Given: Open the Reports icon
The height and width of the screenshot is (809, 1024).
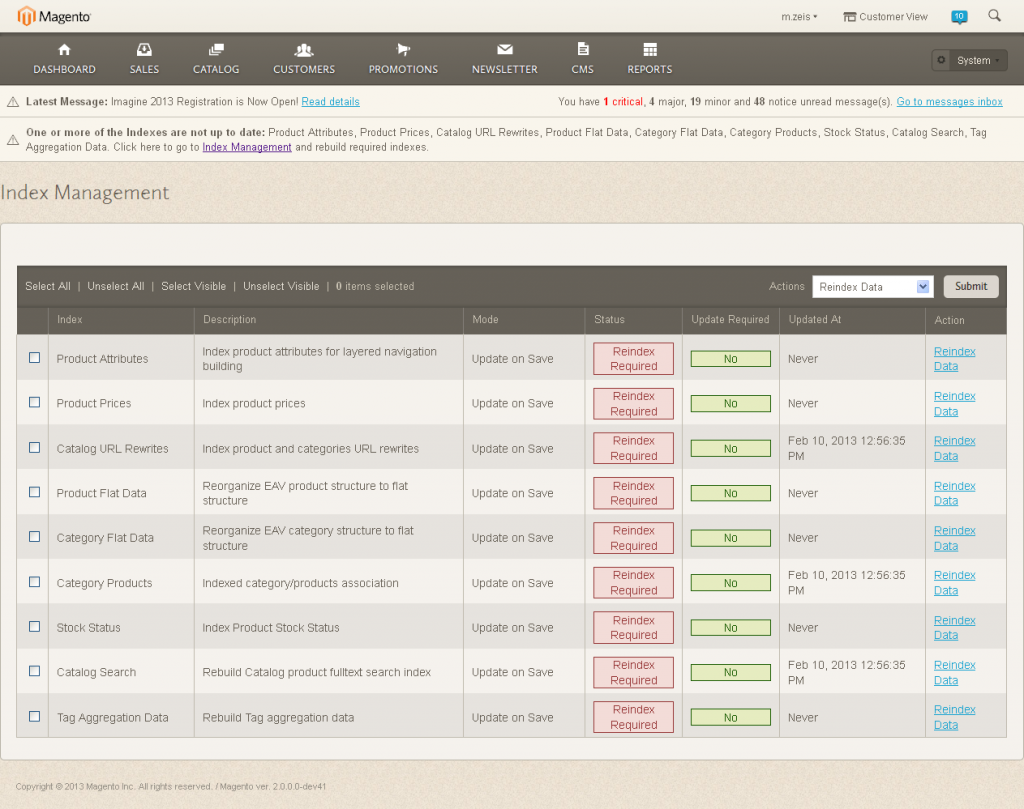Looking at the screenshot, I should 649,51.
